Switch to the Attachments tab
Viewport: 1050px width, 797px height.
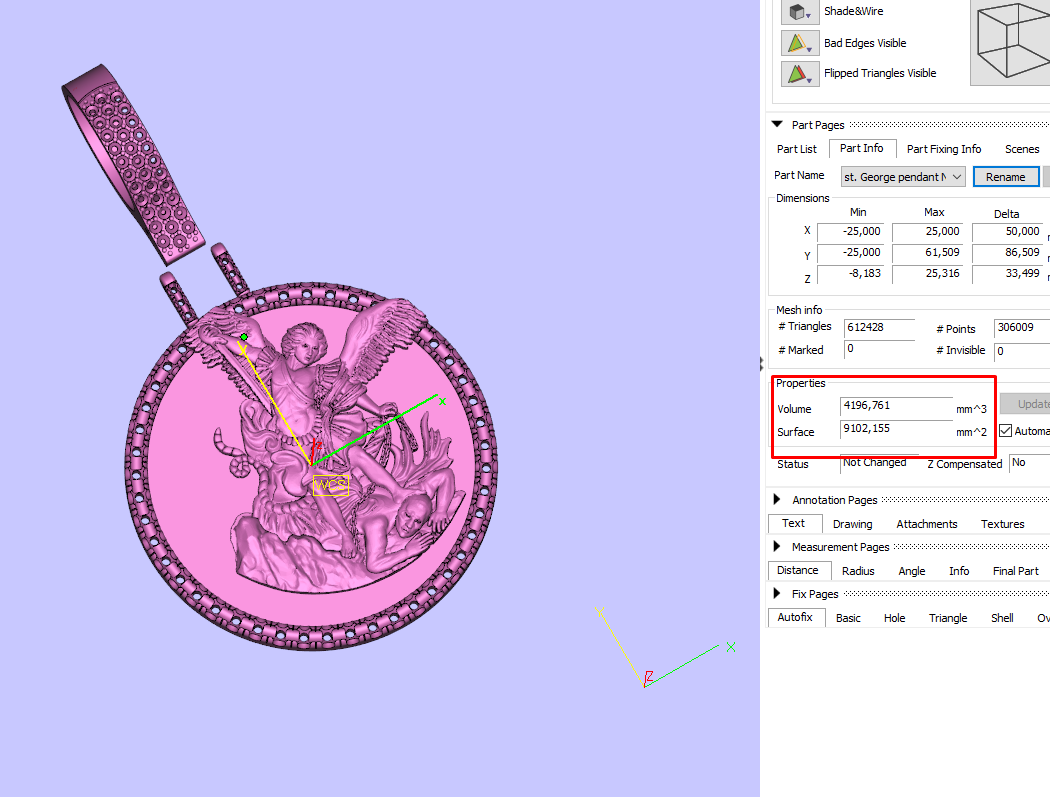pyautogui.click(x=927, y=524)
